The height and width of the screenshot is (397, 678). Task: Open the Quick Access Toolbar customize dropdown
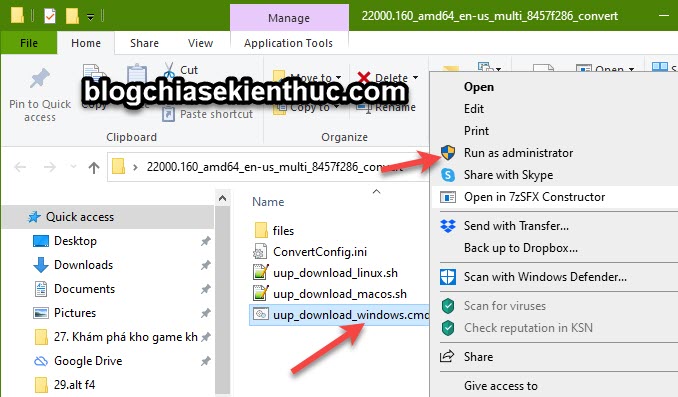(x=90, y=17)
